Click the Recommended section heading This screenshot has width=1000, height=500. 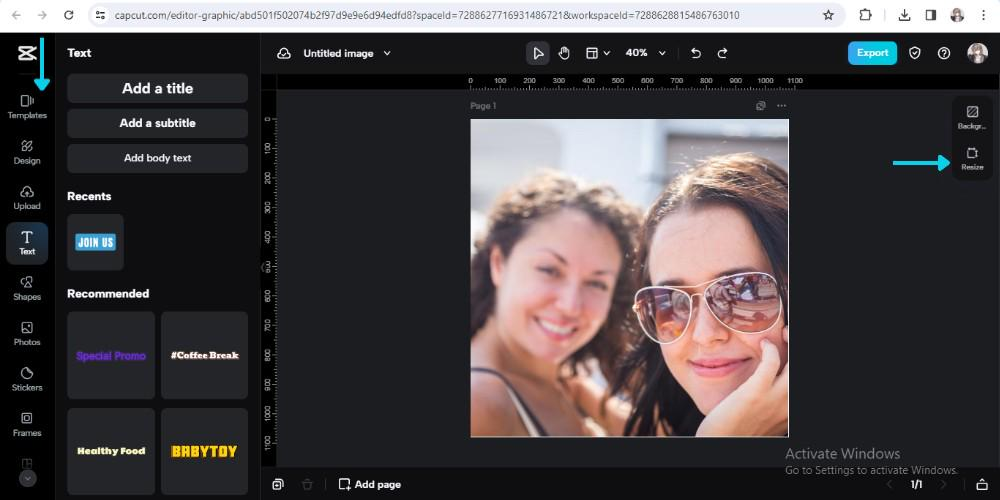pos(108,294)
